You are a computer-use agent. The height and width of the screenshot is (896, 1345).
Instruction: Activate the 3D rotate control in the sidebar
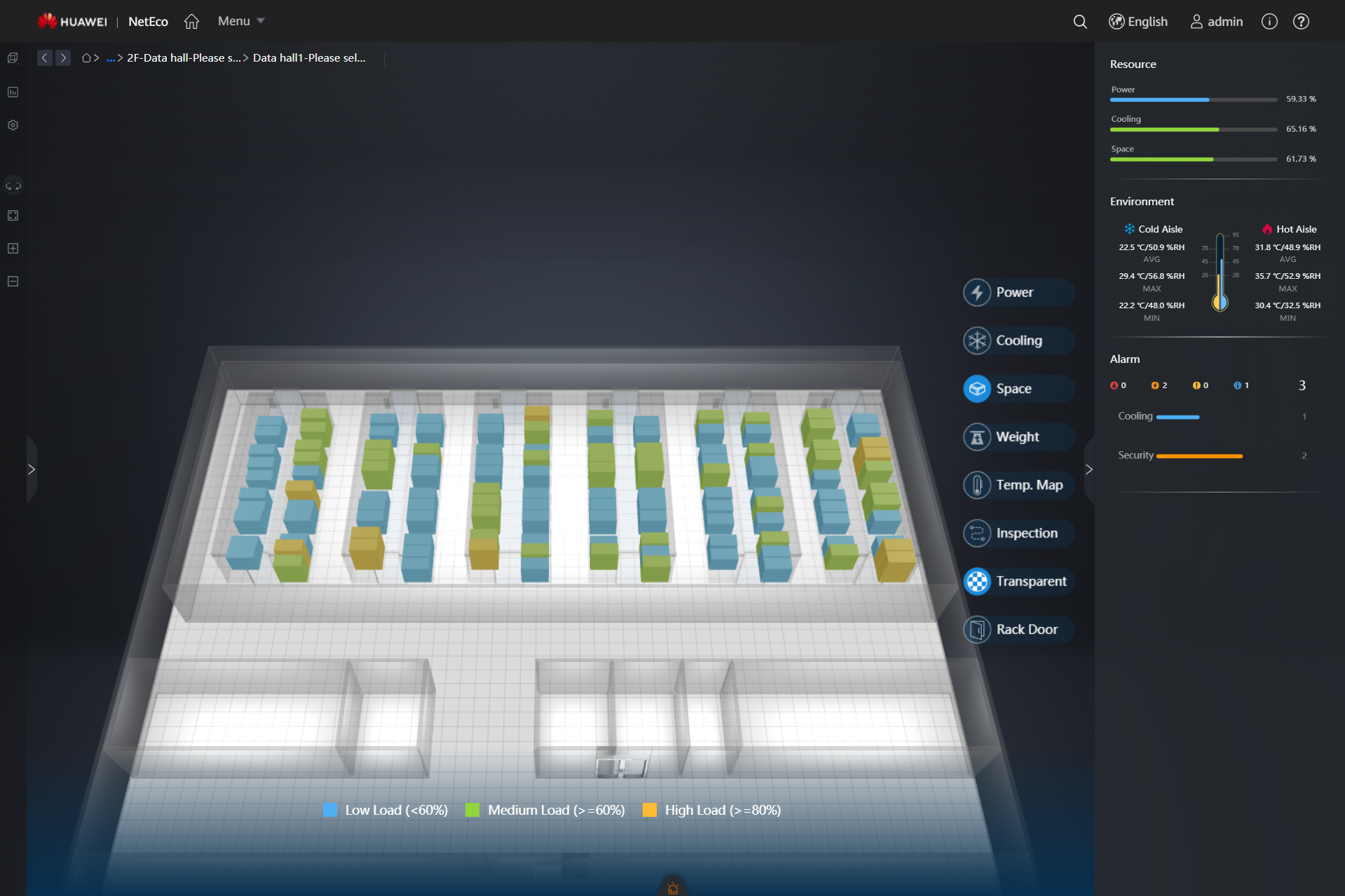[13, 186]
